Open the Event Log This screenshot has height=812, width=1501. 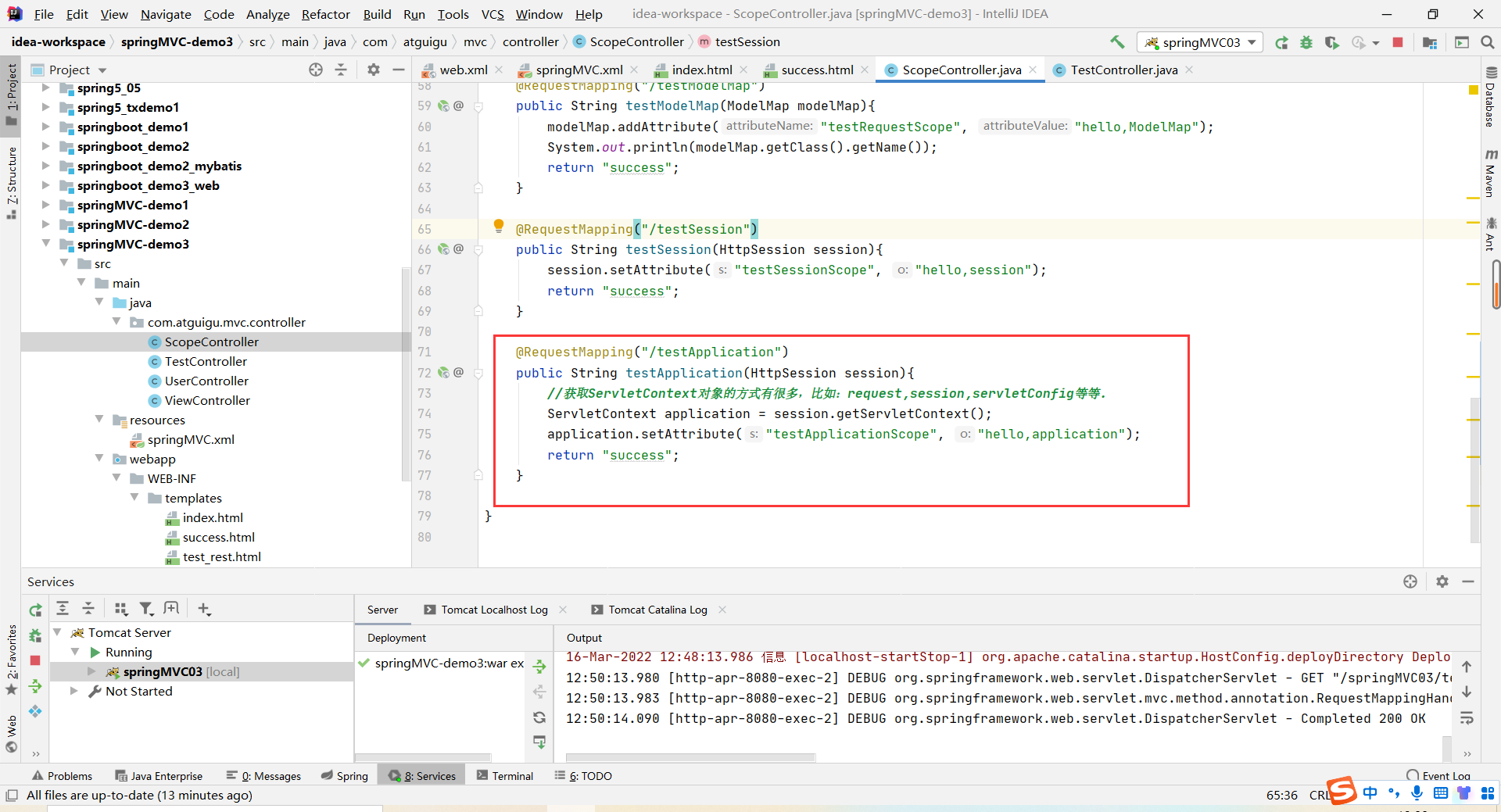click(1438, 775)
